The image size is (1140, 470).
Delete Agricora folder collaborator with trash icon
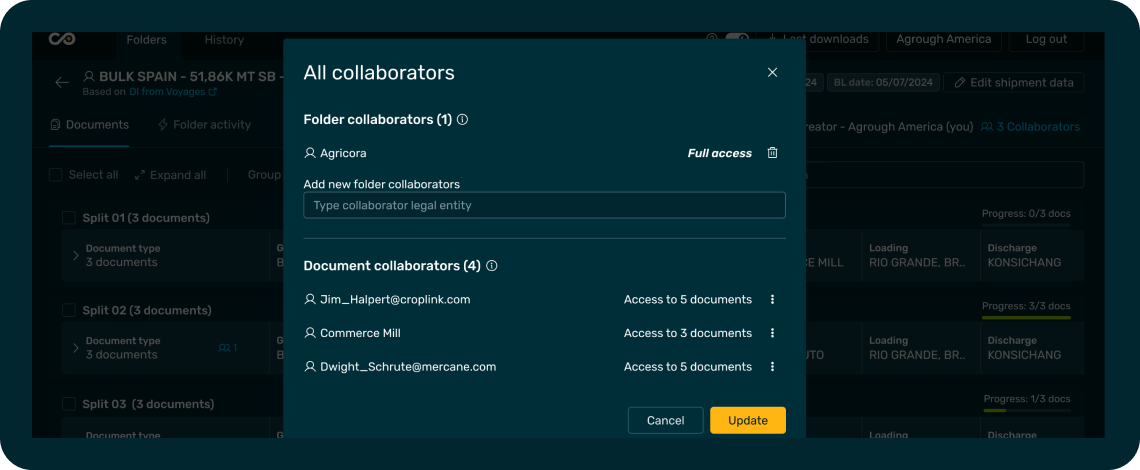click(x=772, y=153)
